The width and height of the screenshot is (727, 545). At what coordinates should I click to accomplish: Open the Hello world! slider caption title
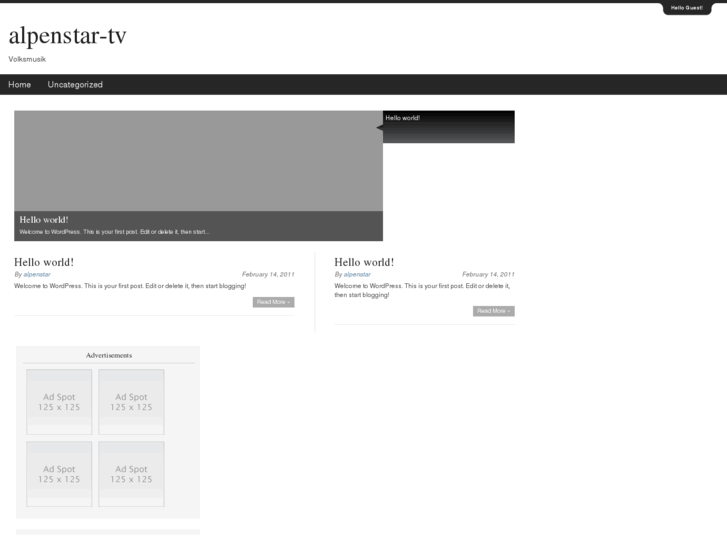pyautogui.click(x=44, y=220)
